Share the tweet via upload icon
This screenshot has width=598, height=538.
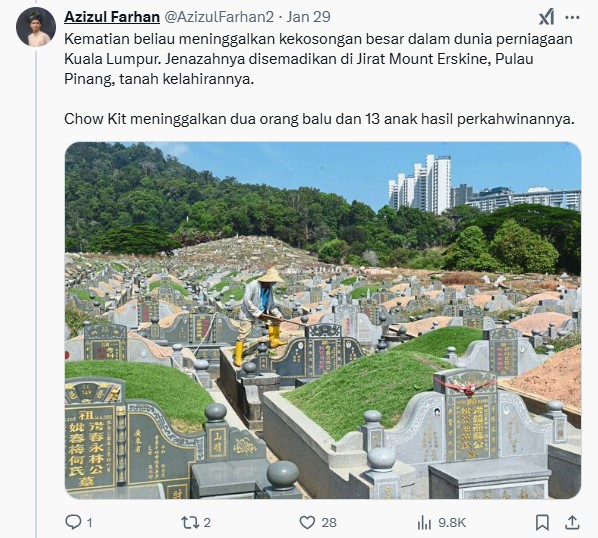pos(572,522)
